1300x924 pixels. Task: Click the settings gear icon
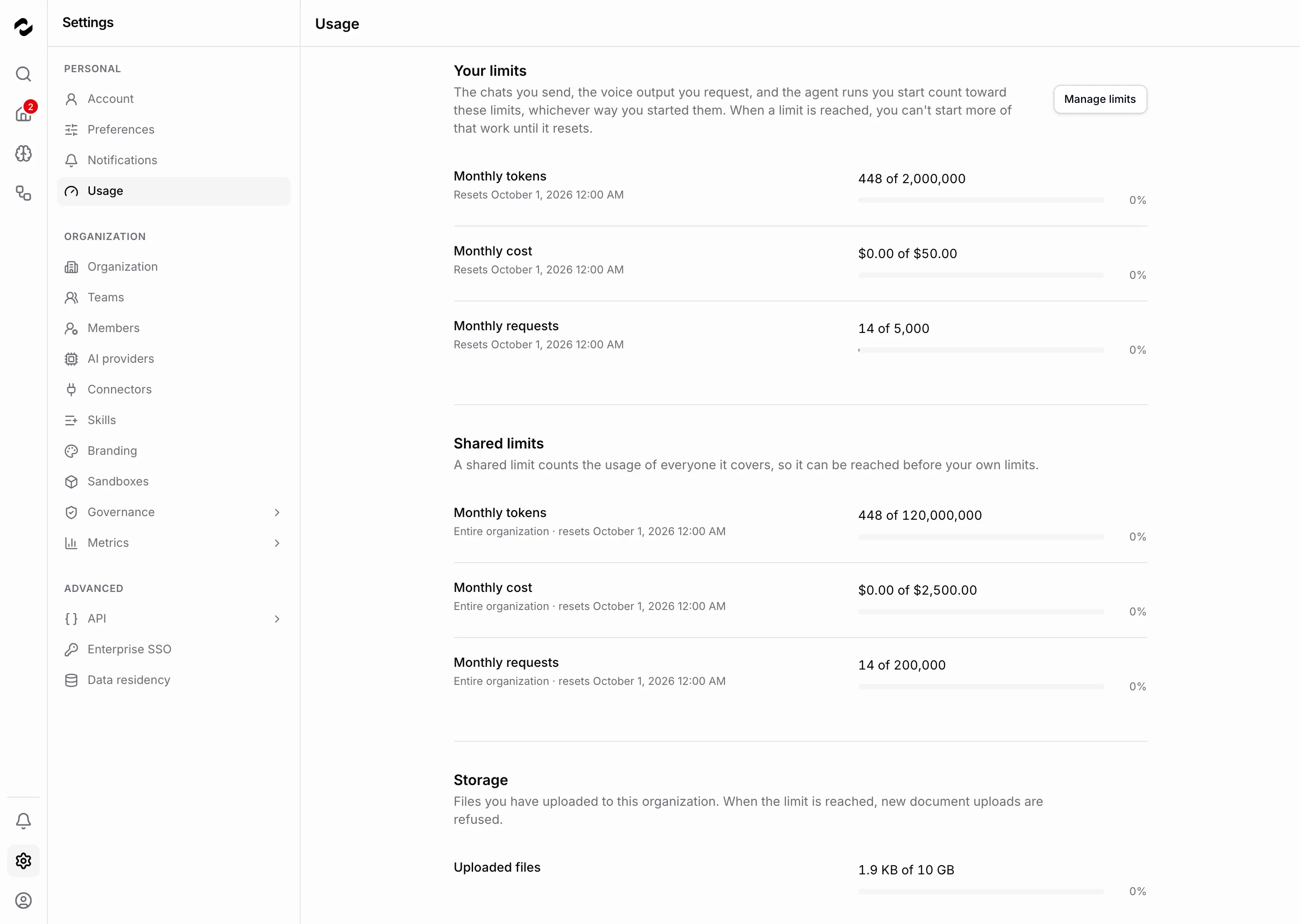(x=23, y=861)
